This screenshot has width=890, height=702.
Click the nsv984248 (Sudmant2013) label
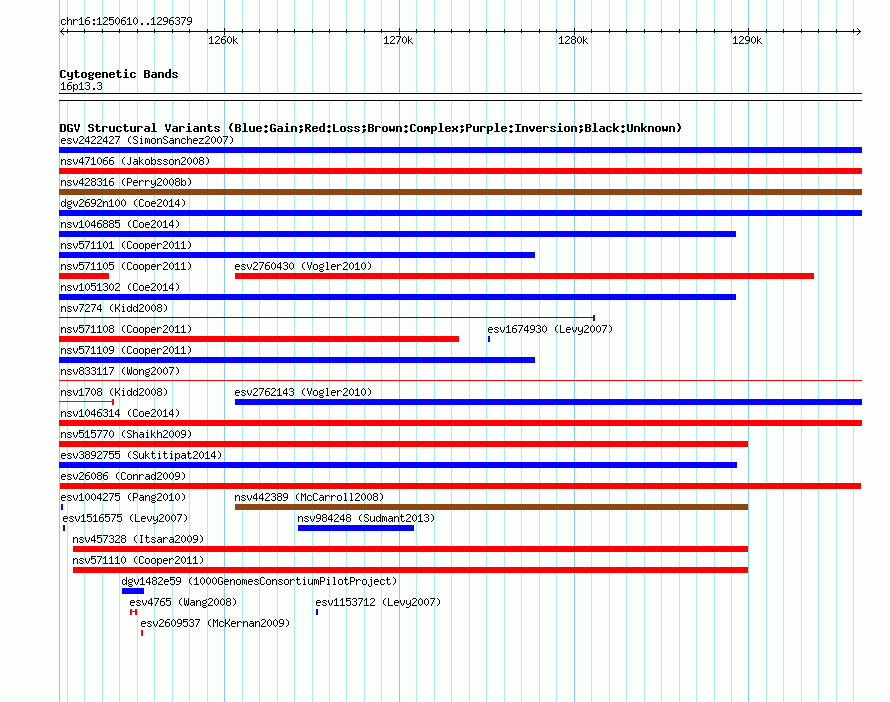pyautogui.click(x=366, y=518)
